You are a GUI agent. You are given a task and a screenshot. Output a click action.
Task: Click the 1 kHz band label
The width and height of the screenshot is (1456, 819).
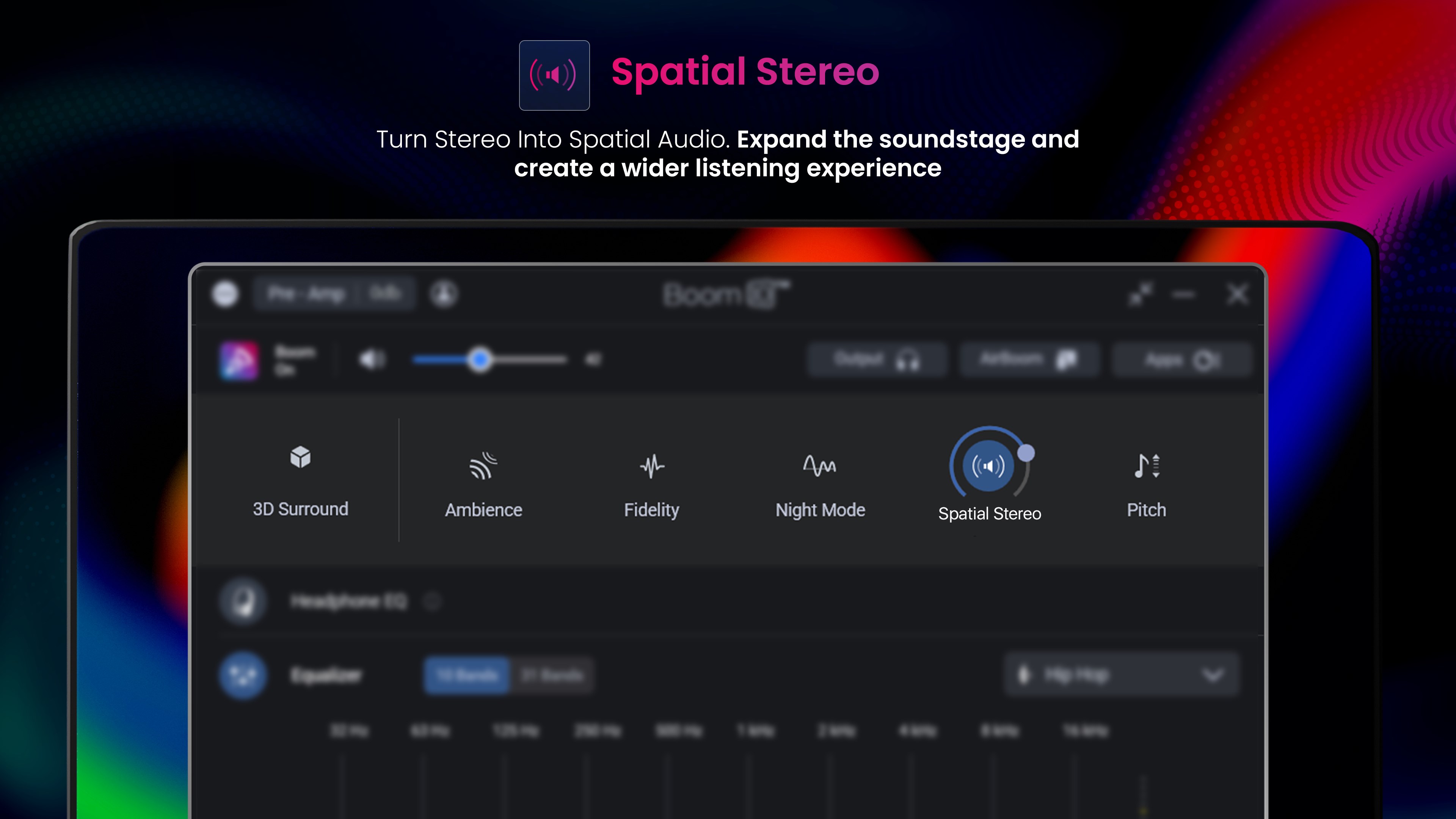coord(756,731)
